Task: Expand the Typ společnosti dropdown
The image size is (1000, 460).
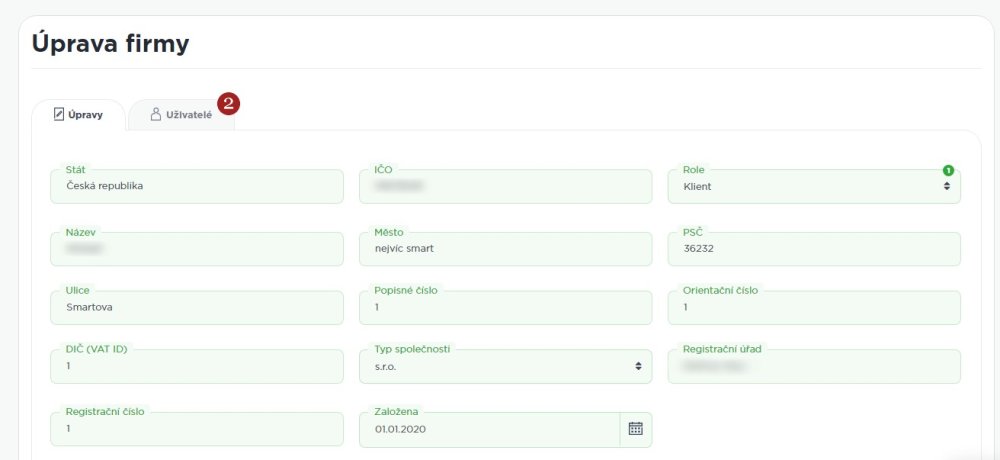Action: tap(505, 367)
